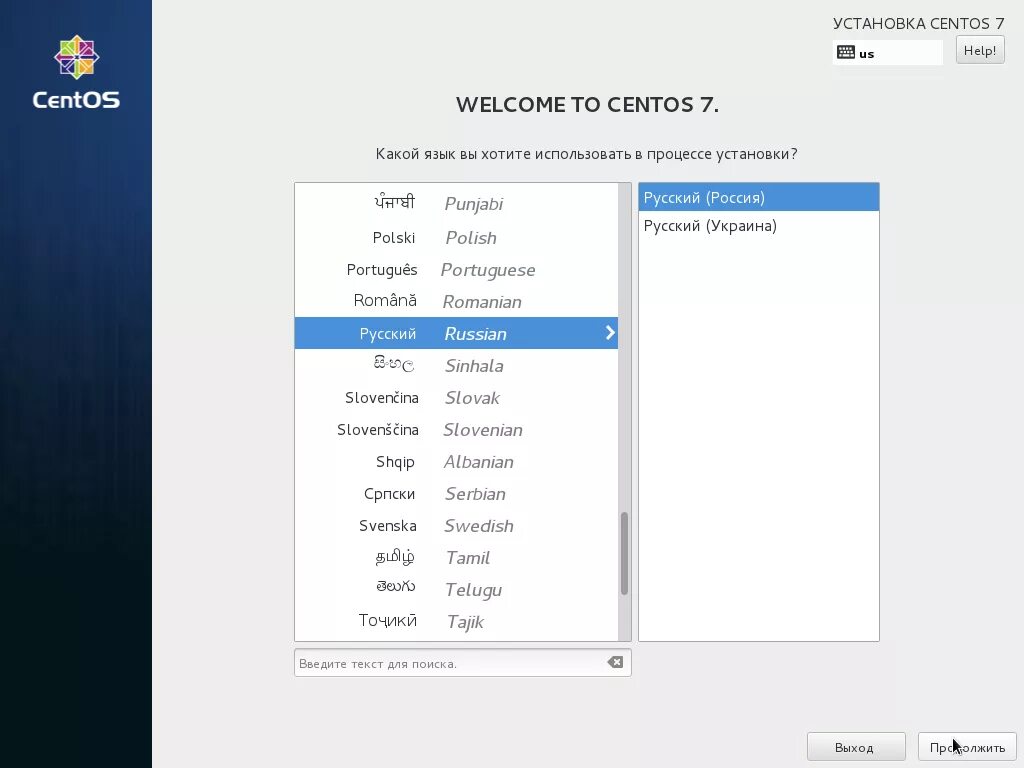This screenshot has width=1024, height=768.
Task: Click the Продолжить button
Action: [967, 747]
